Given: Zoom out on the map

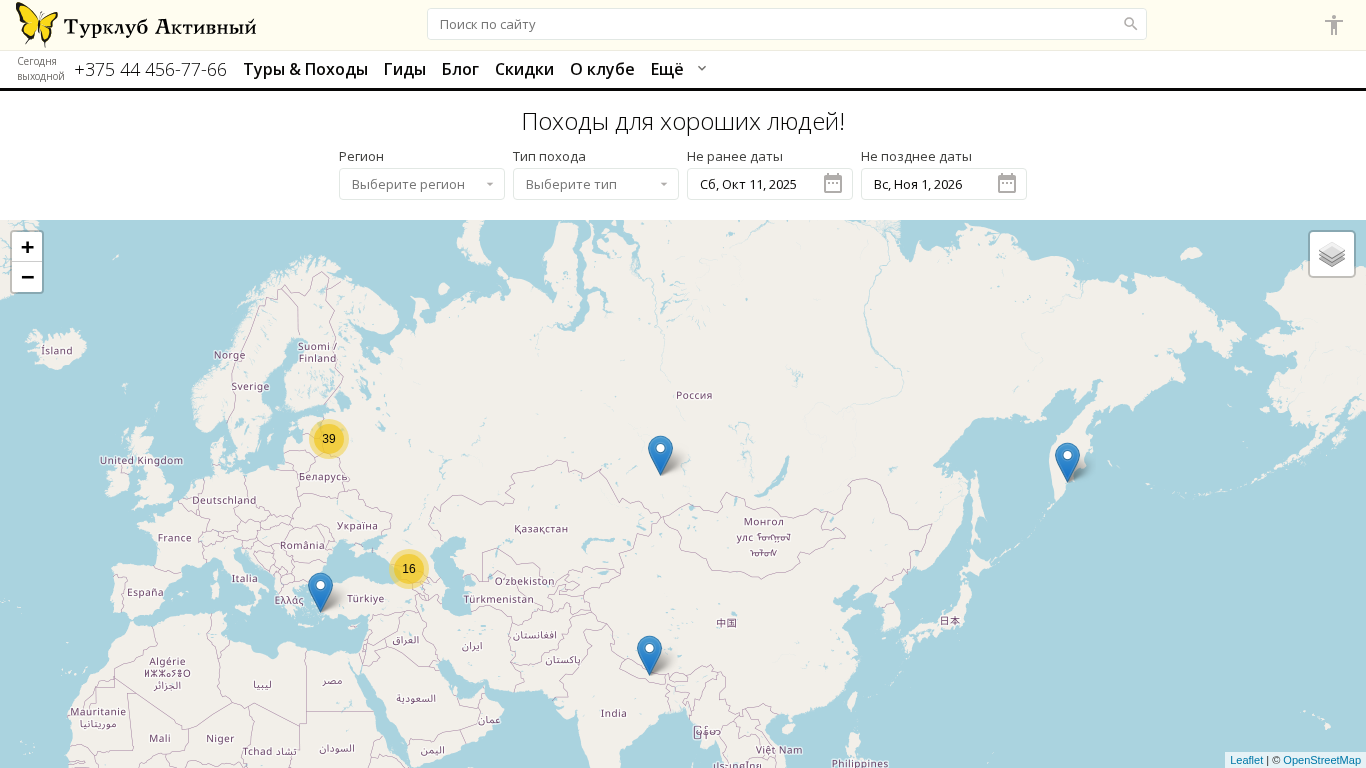Looking at the screenshot, I should click(27, 277).
